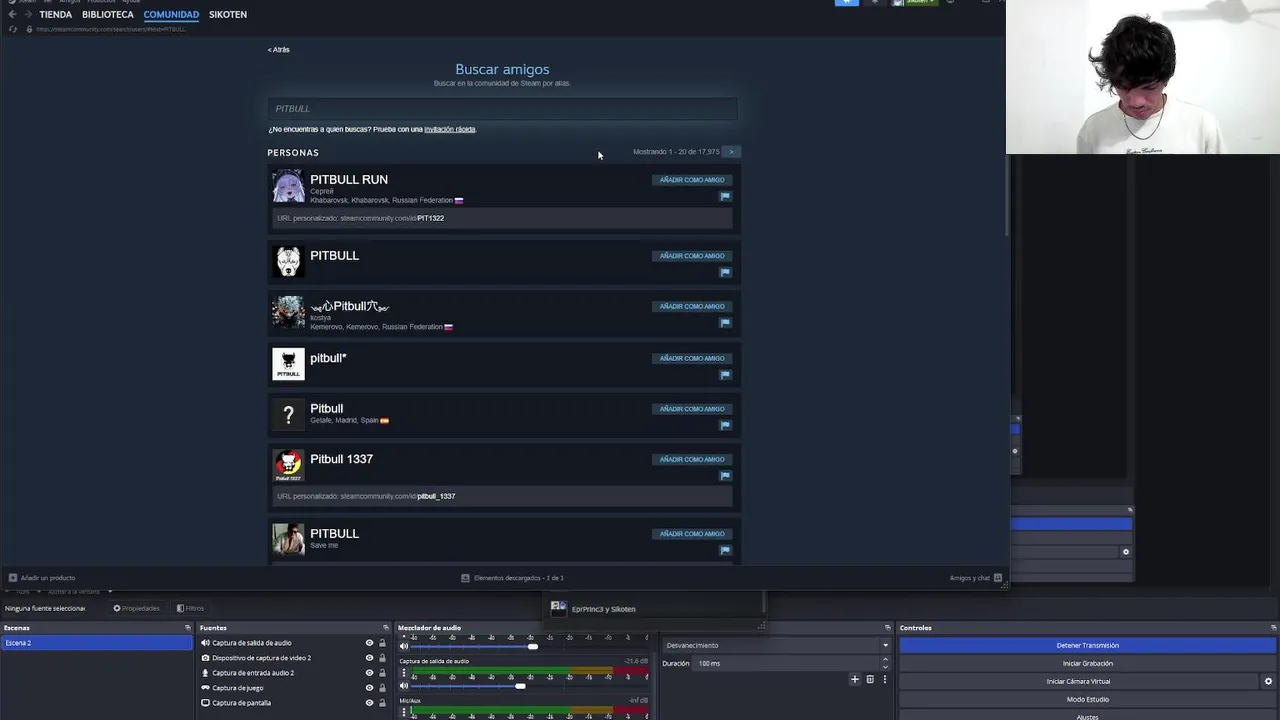Undock the Fuentes panel
Viewport: 1280px width, 720px height.
(386, 628)
